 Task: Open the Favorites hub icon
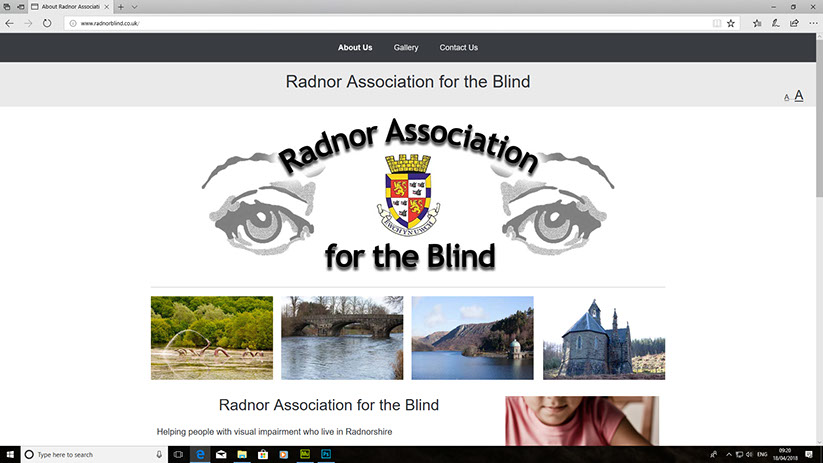pos(757,23)
